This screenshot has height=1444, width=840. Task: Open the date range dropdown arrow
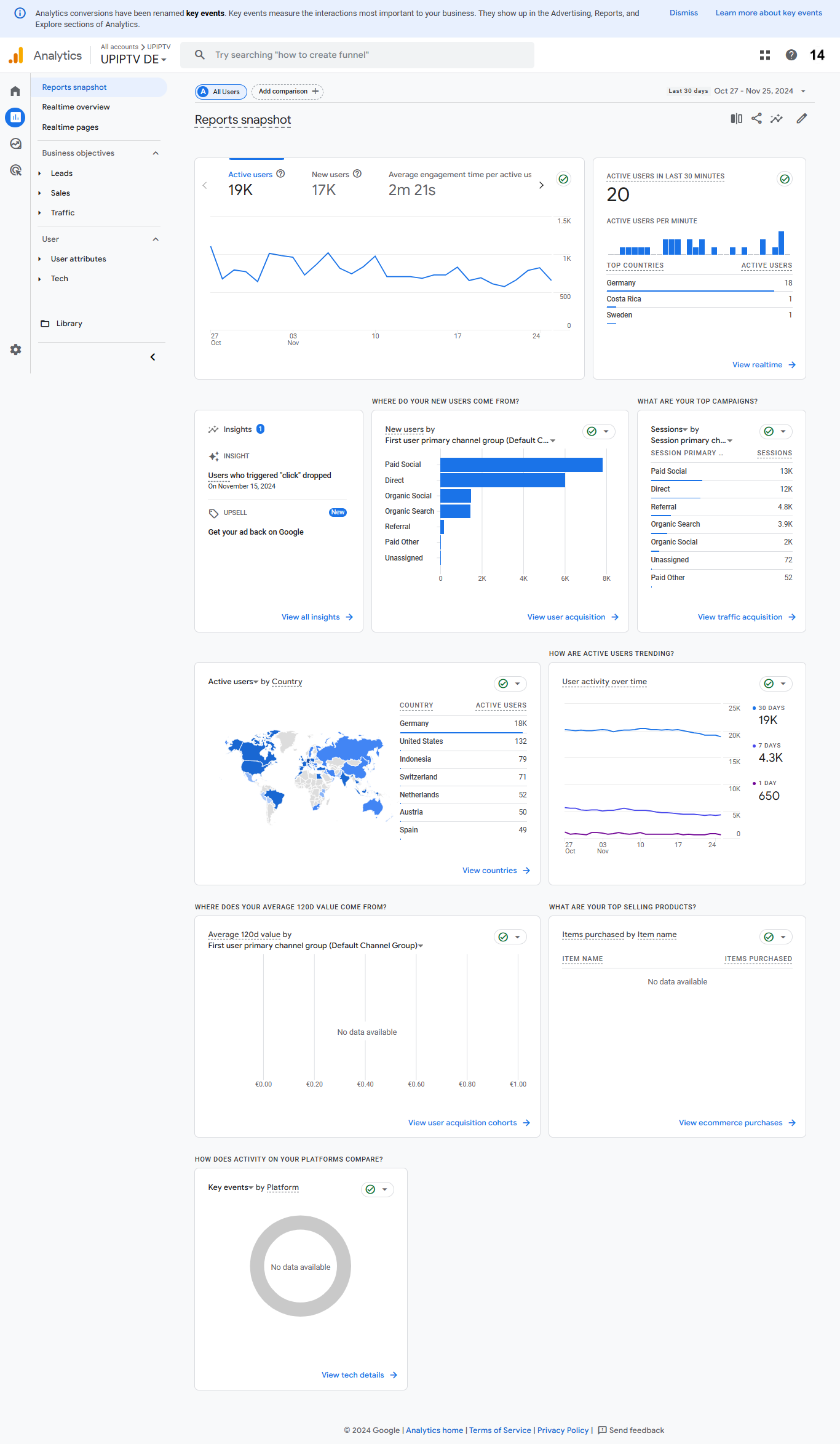coord(803,91)
